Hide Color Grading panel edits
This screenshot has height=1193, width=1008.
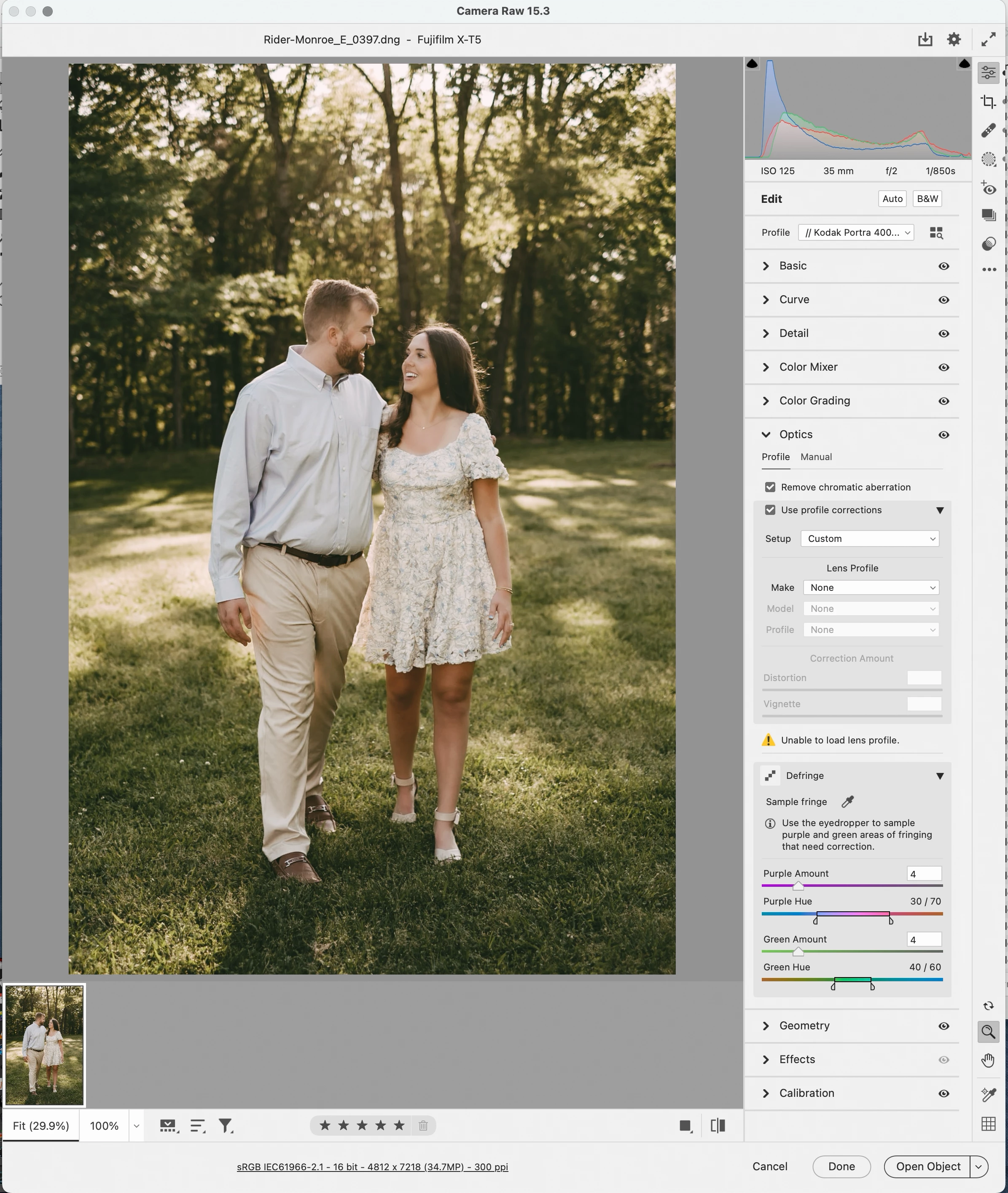[943, 401]
